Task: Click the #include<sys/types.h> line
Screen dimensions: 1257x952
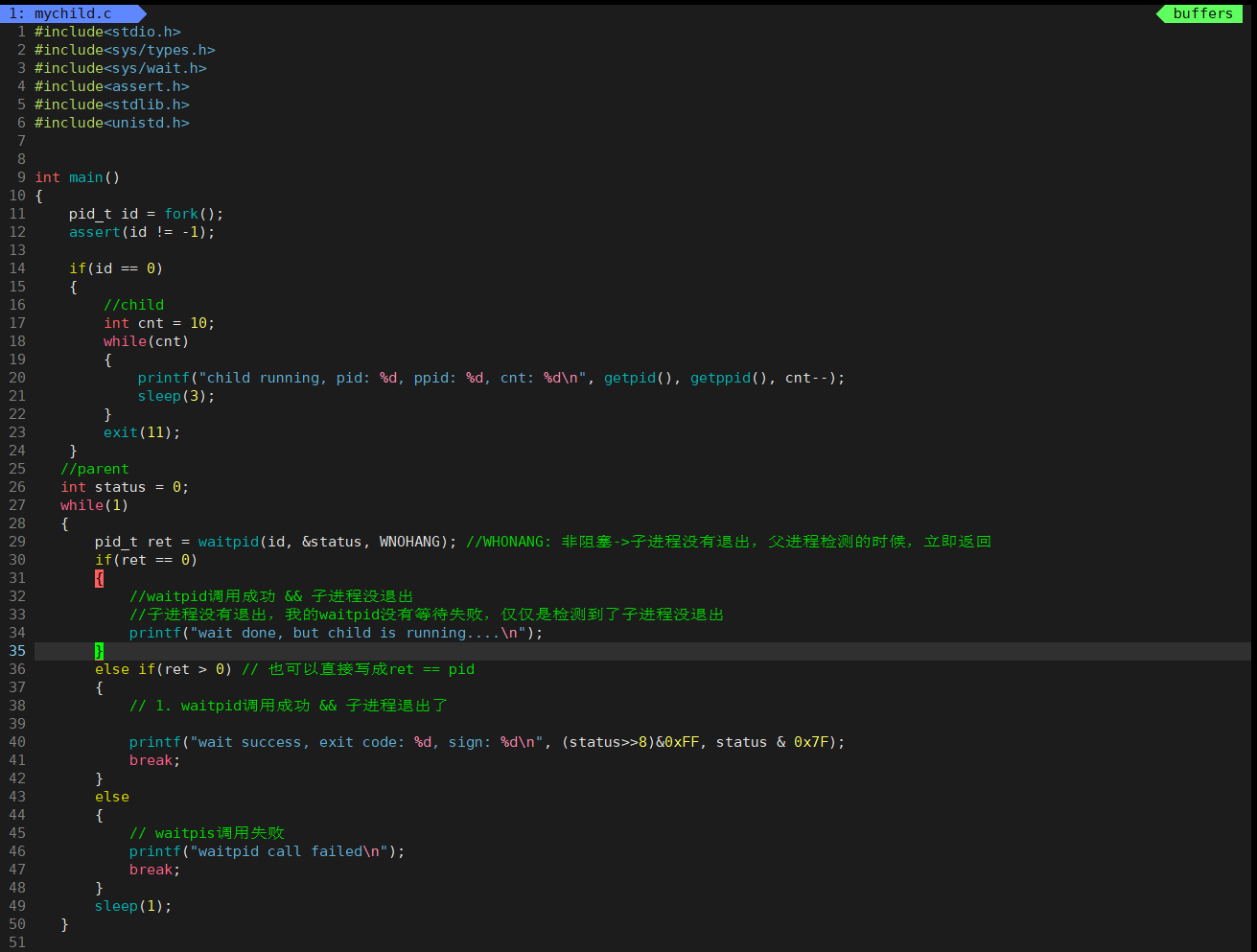Action: (x=125, y=50)
